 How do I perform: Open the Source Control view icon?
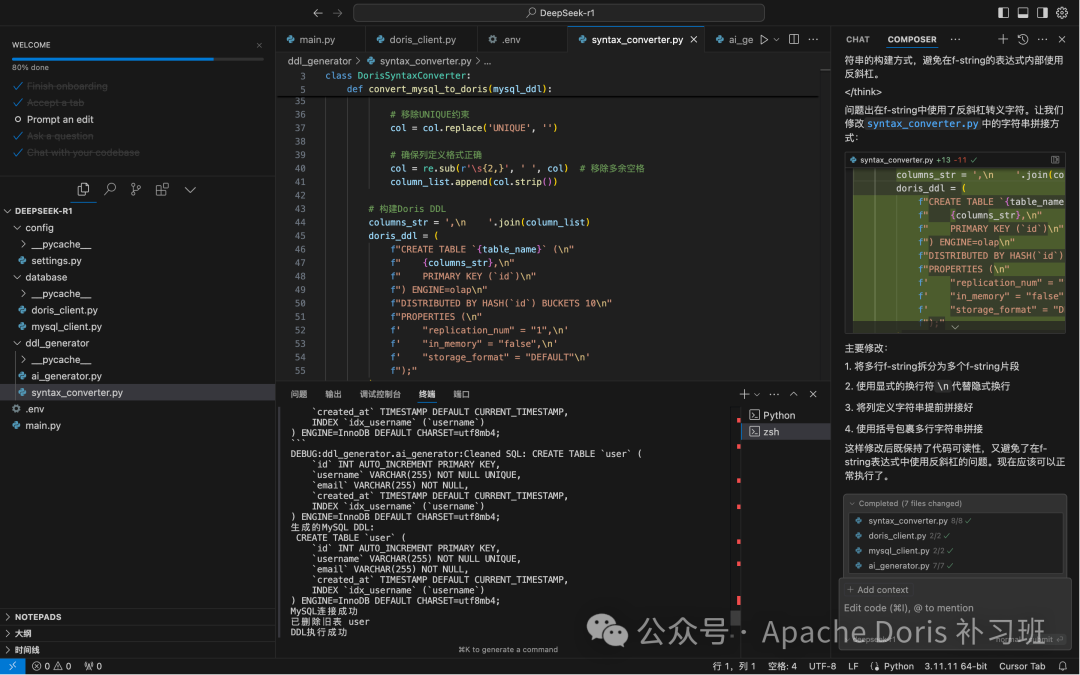pyautogui.click(x=135, y=189)
